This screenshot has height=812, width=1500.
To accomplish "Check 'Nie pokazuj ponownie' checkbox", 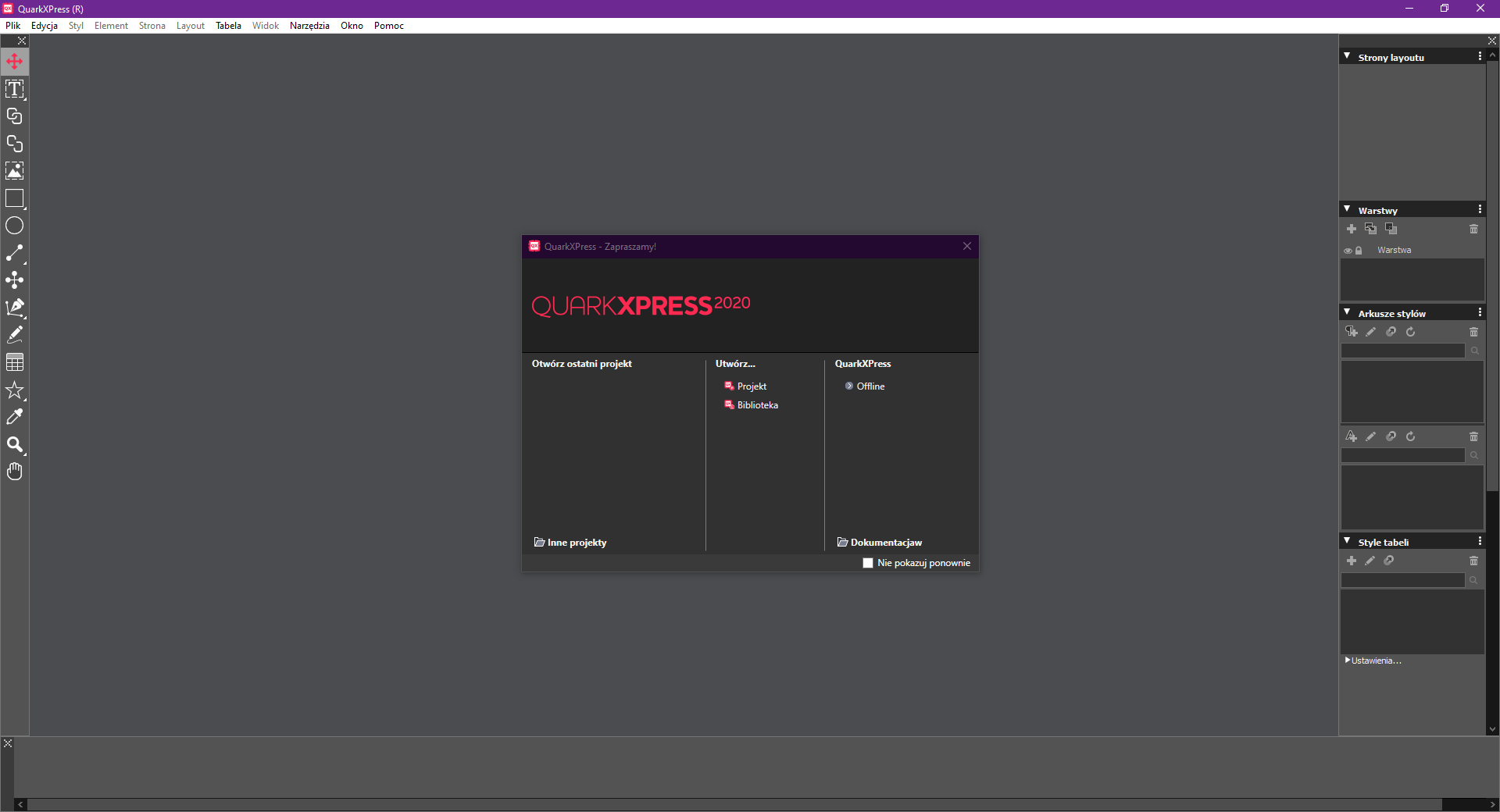I will [x=868, y=563].
